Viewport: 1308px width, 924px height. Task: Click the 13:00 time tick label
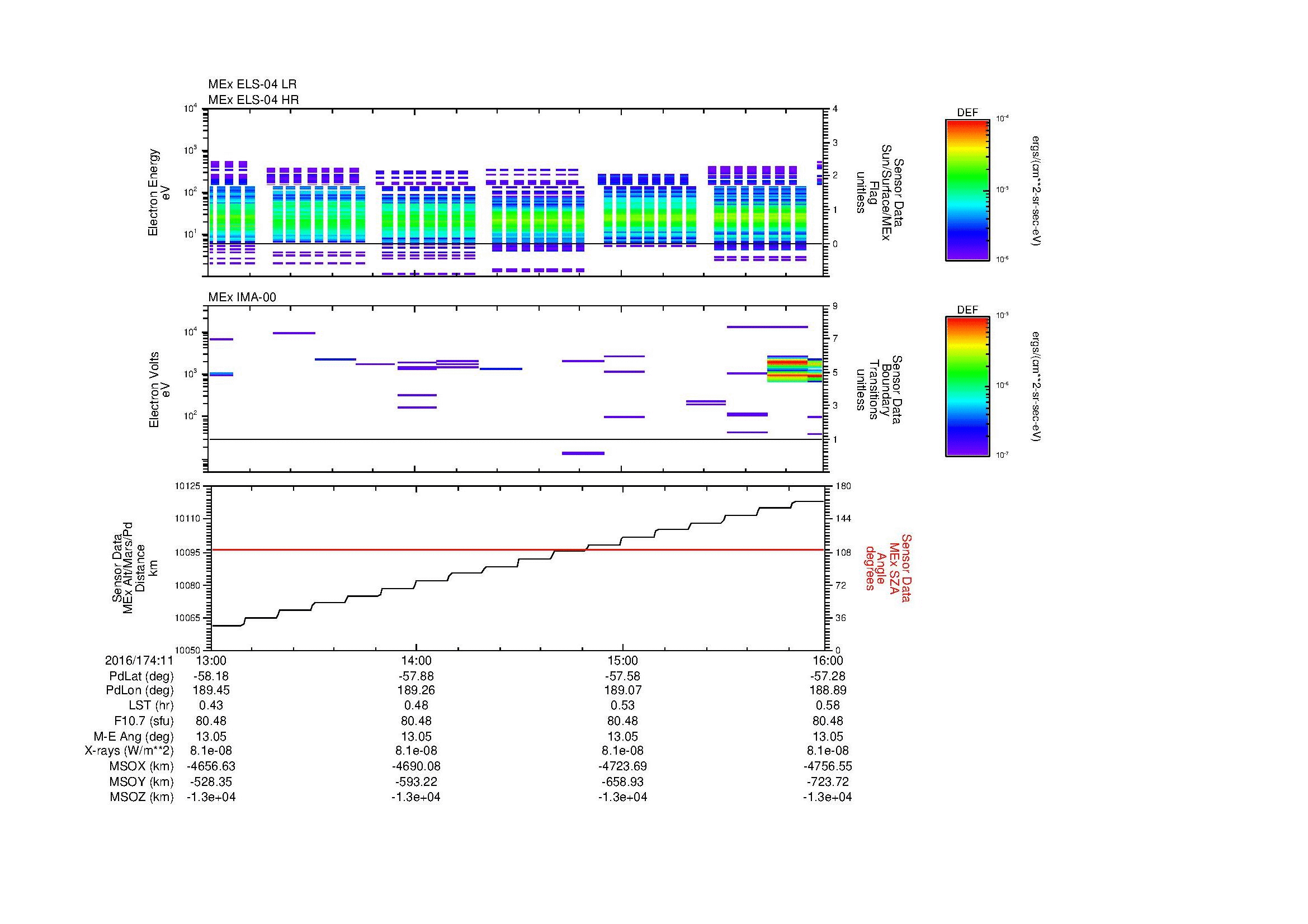click(211, 660)
